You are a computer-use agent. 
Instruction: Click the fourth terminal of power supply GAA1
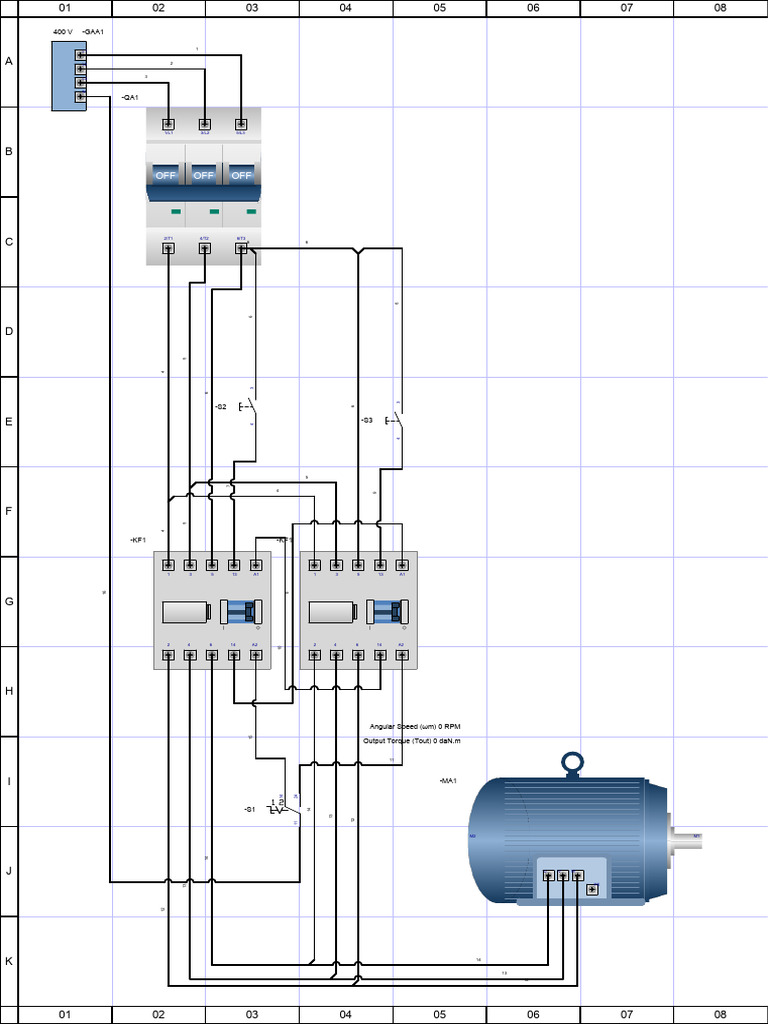[x=80, y=97]
